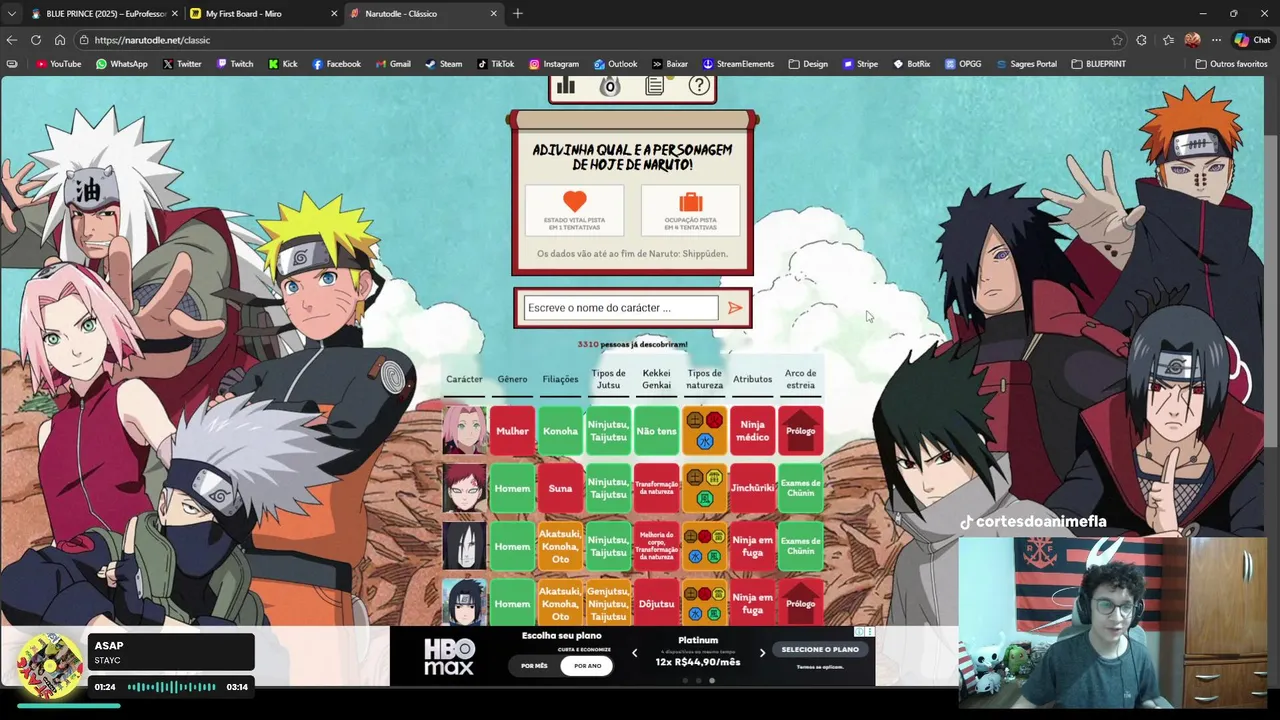The image size is (1280, 720).
Task: Open the Twitch bookmark
Action: (235, 64)
